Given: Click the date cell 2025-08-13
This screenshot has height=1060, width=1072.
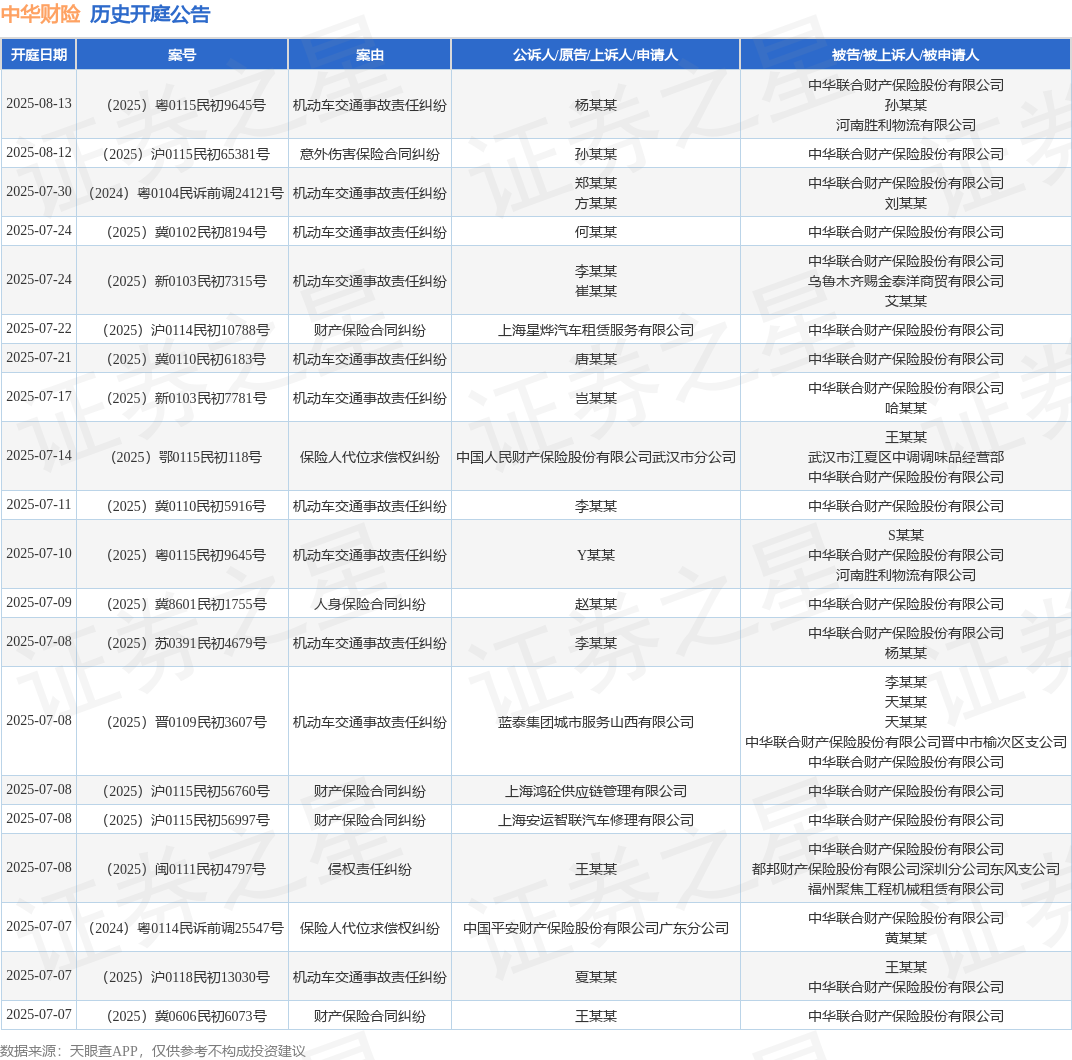Looking at the screenshot, I should (x=39, y=103).
